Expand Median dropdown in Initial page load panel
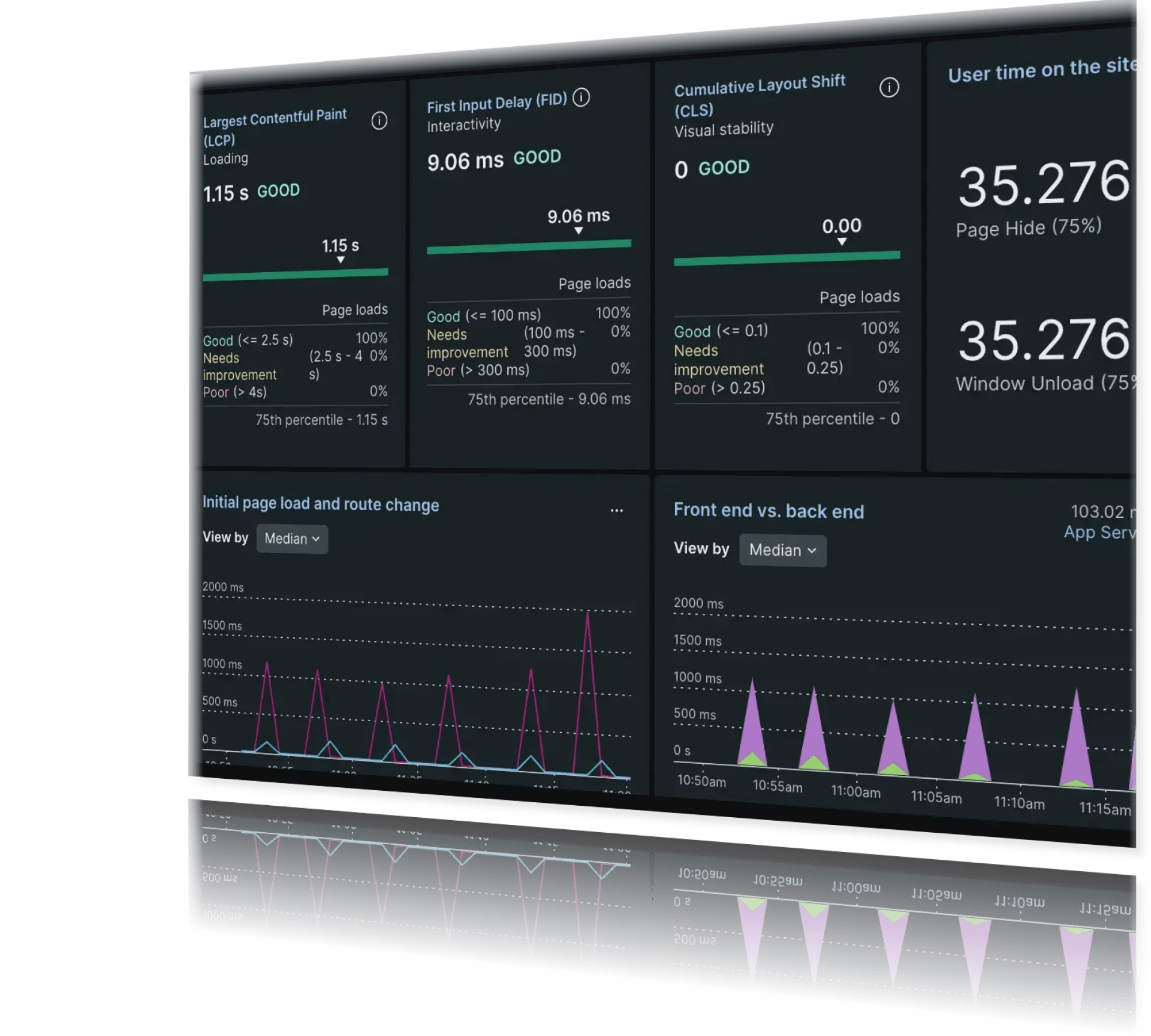Viewport: 1151px width, 1036px height. pyautogui.click(x=292, y=539)
